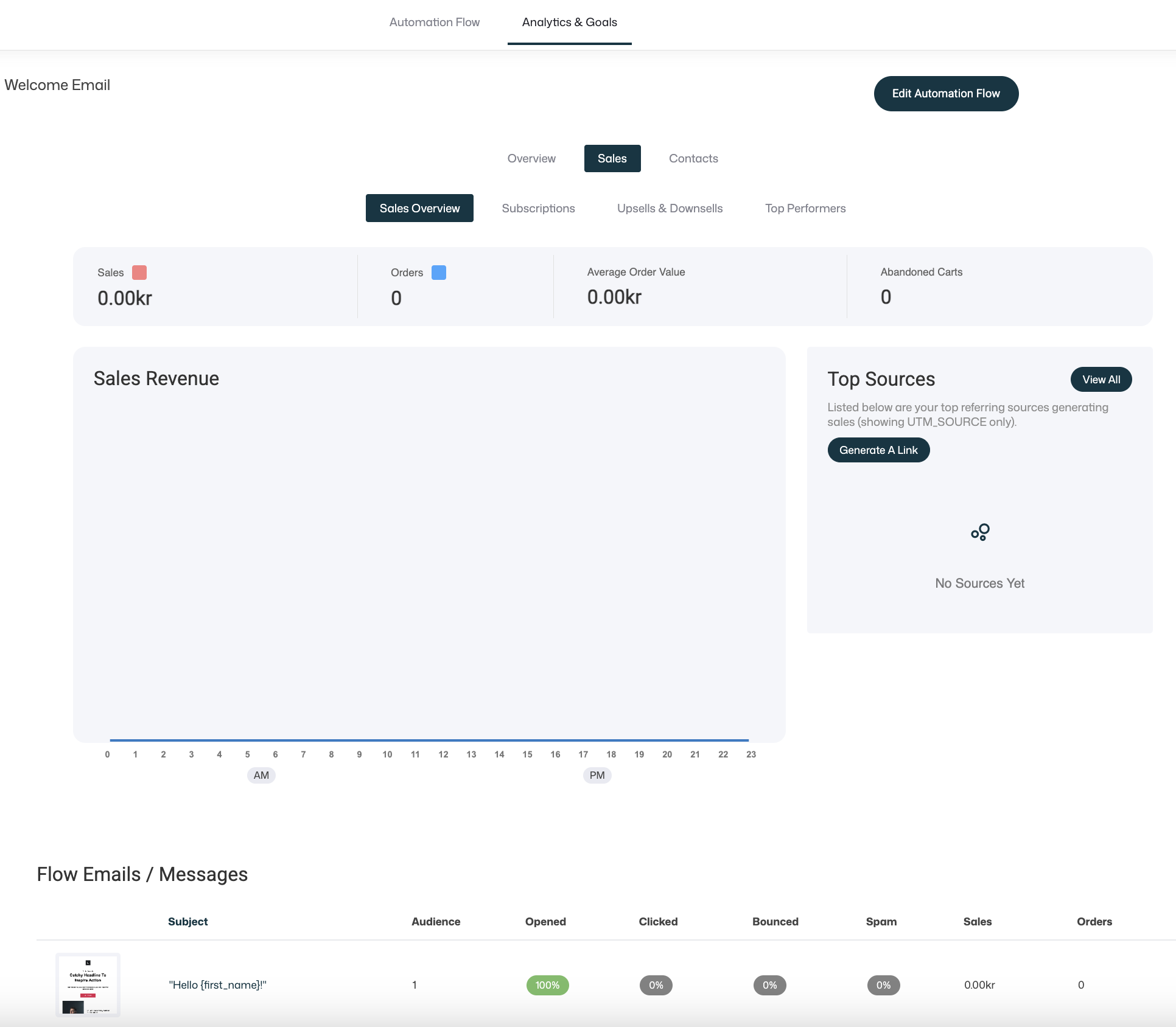Open the Overview analytics section
The height and width of the screenshot is (1027, 1176).
[x=531, y=159]
